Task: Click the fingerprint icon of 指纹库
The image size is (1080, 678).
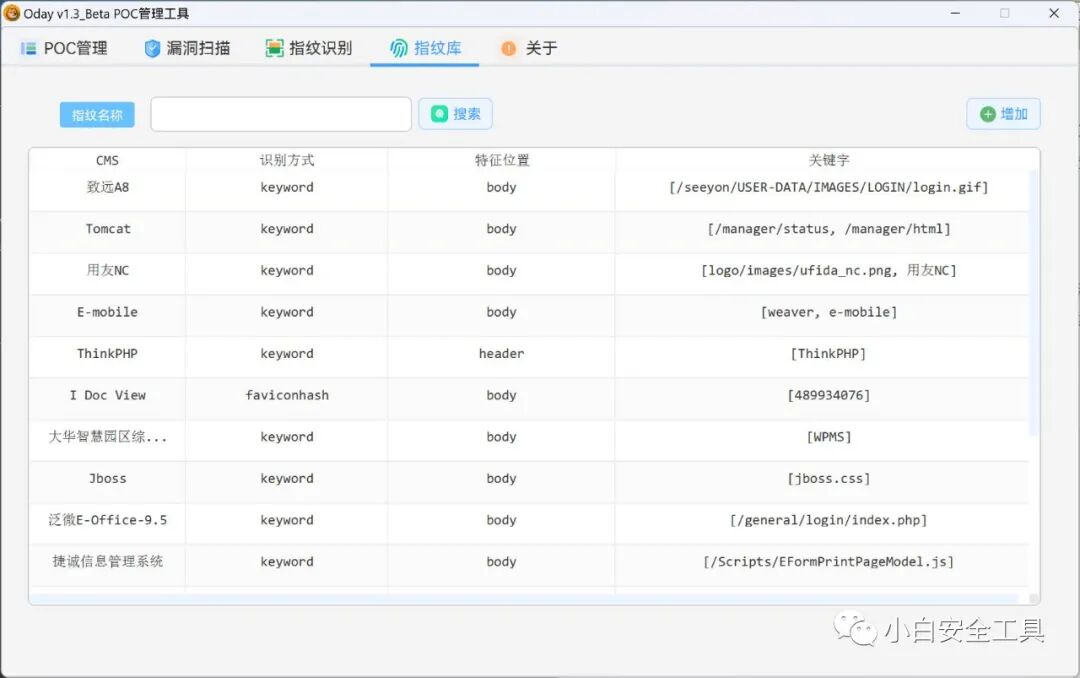Action: pos(399,48)
